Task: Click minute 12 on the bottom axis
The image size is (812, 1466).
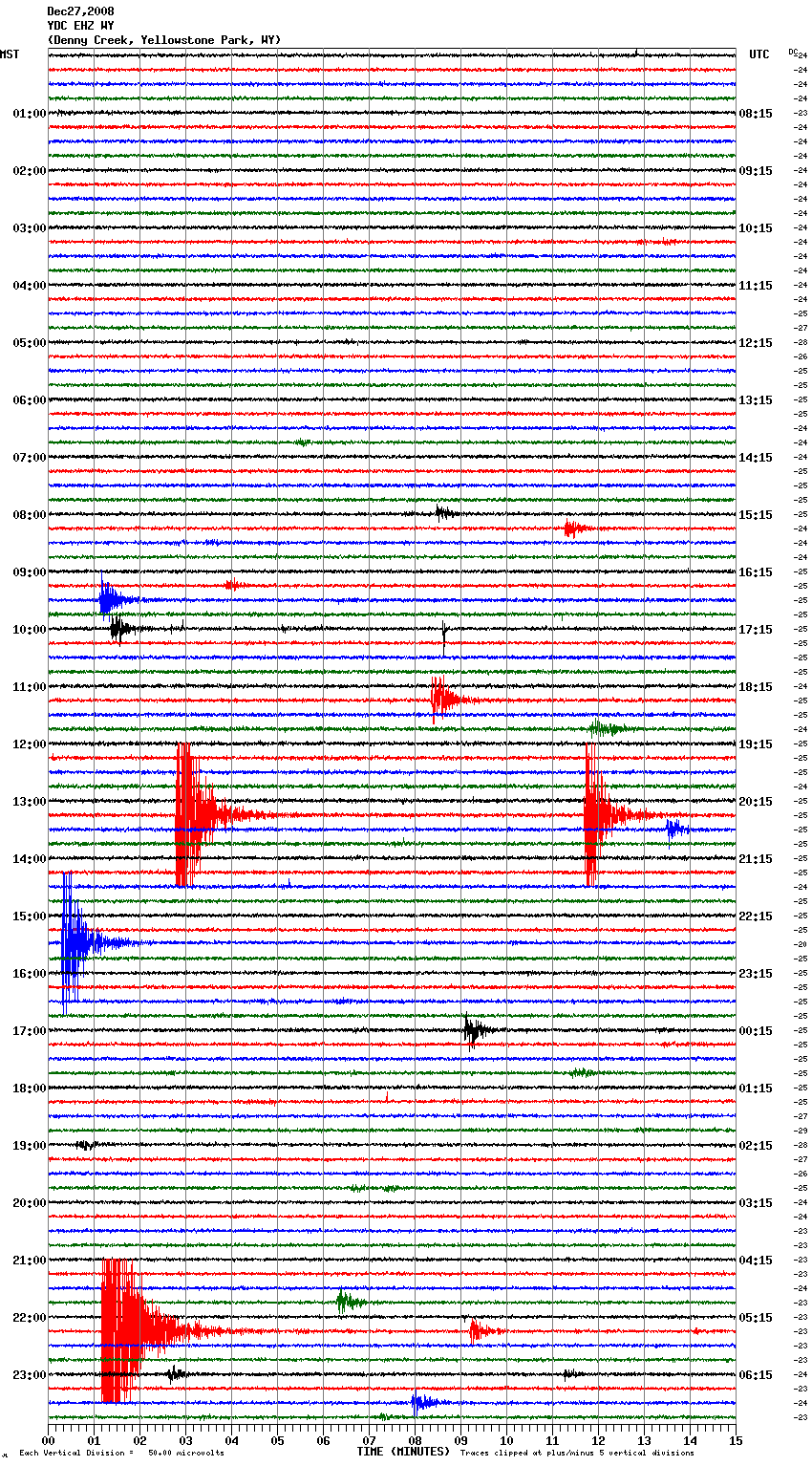Action: click(598, 1440)
